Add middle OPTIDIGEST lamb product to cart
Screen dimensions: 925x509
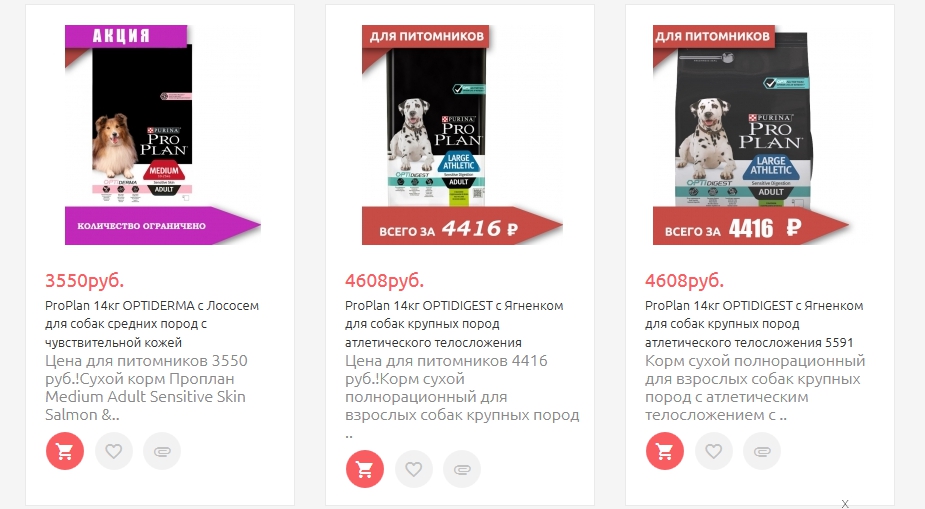[x=365, y=469]
